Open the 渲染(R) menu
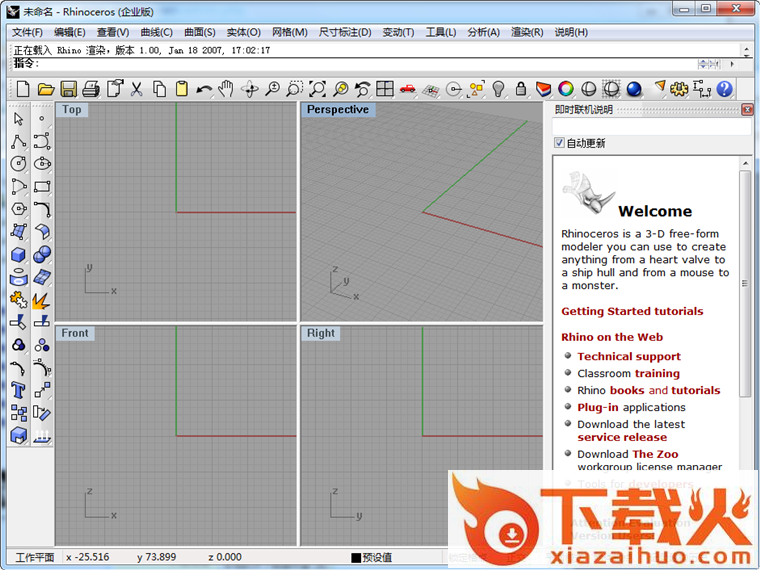 click(x=527, y=32)
